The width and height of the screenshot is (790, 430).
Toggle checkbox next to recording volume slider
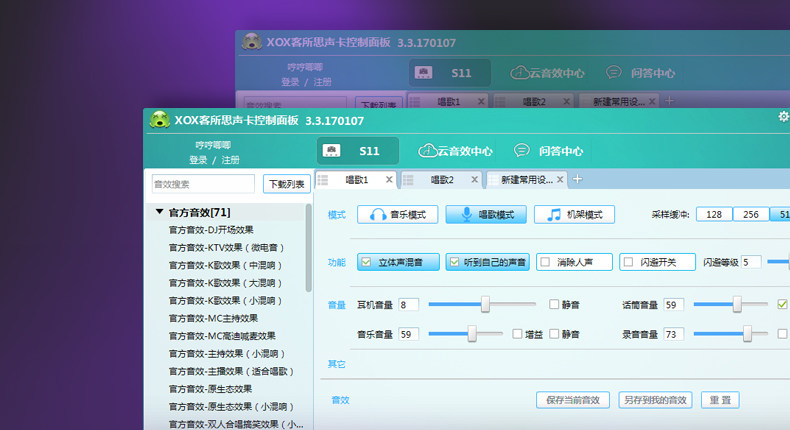click(782, 334)
